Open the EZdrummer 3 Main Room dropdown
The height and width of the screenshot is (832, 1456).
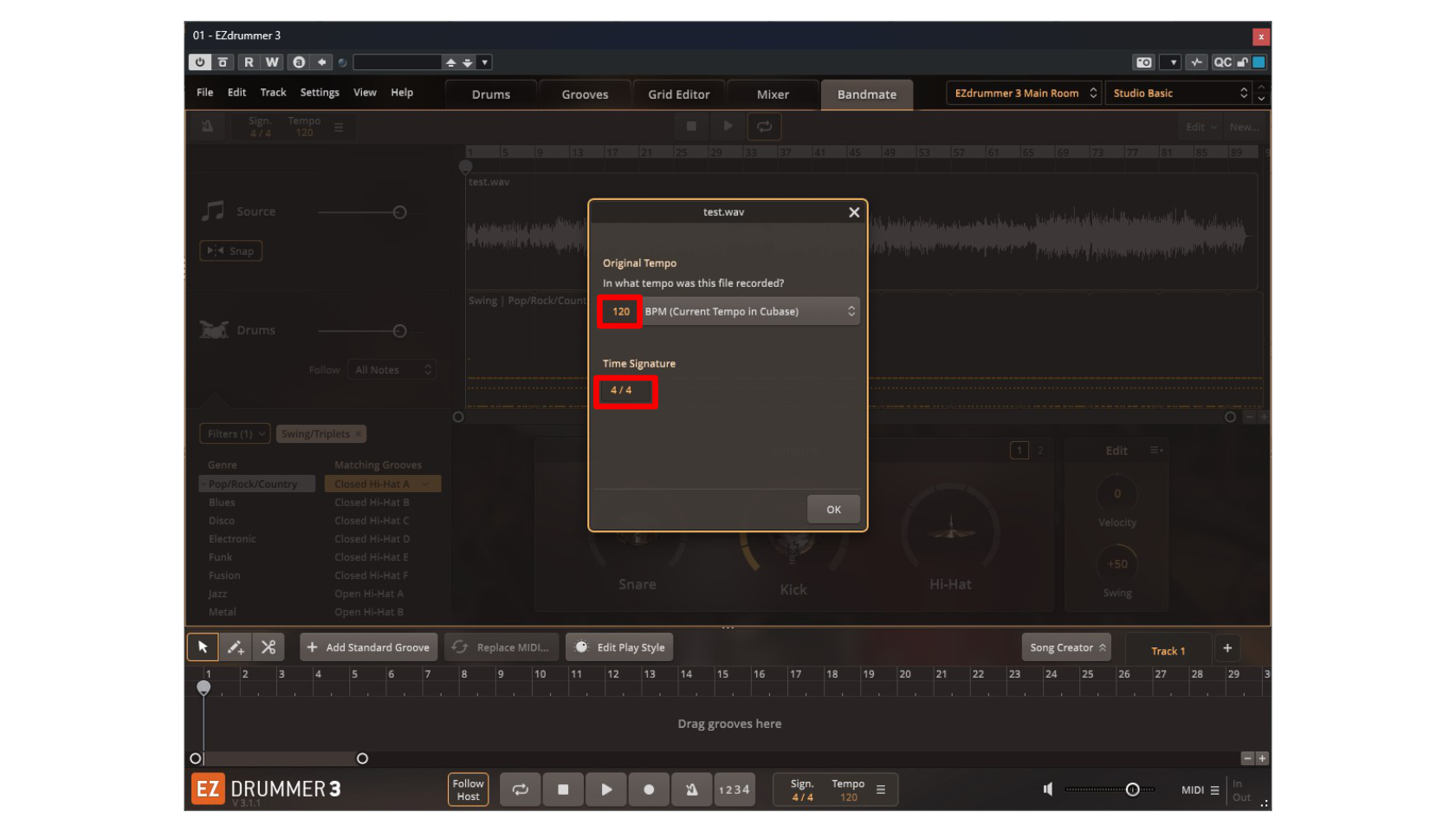pyautogui.click(x=1024, y=94)
